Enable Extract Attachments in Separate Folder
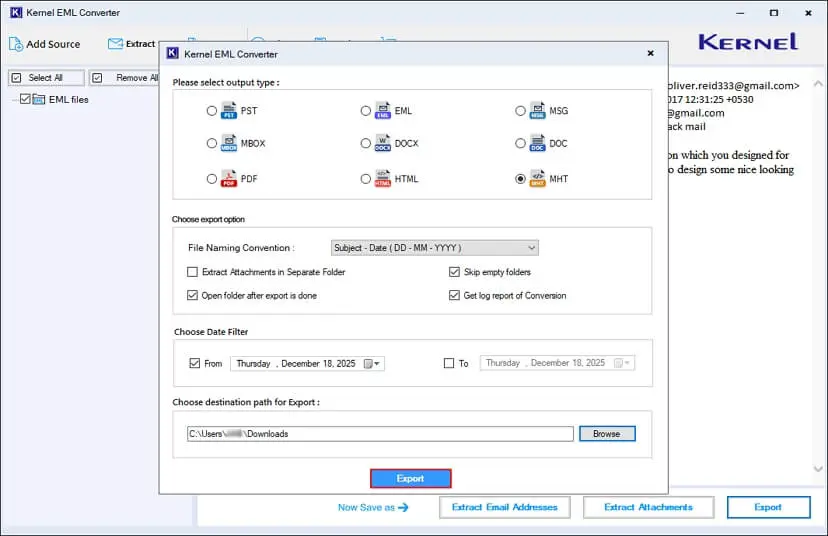Screen dimensions: 828x536 (x=192, y=272)
